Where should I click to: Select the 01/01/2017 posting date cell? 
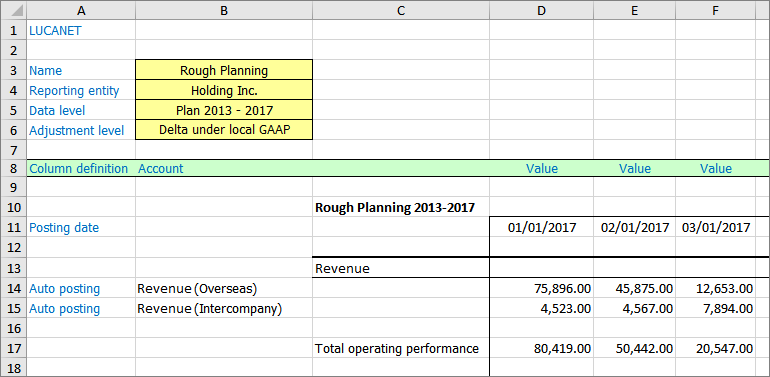point(542,227)
